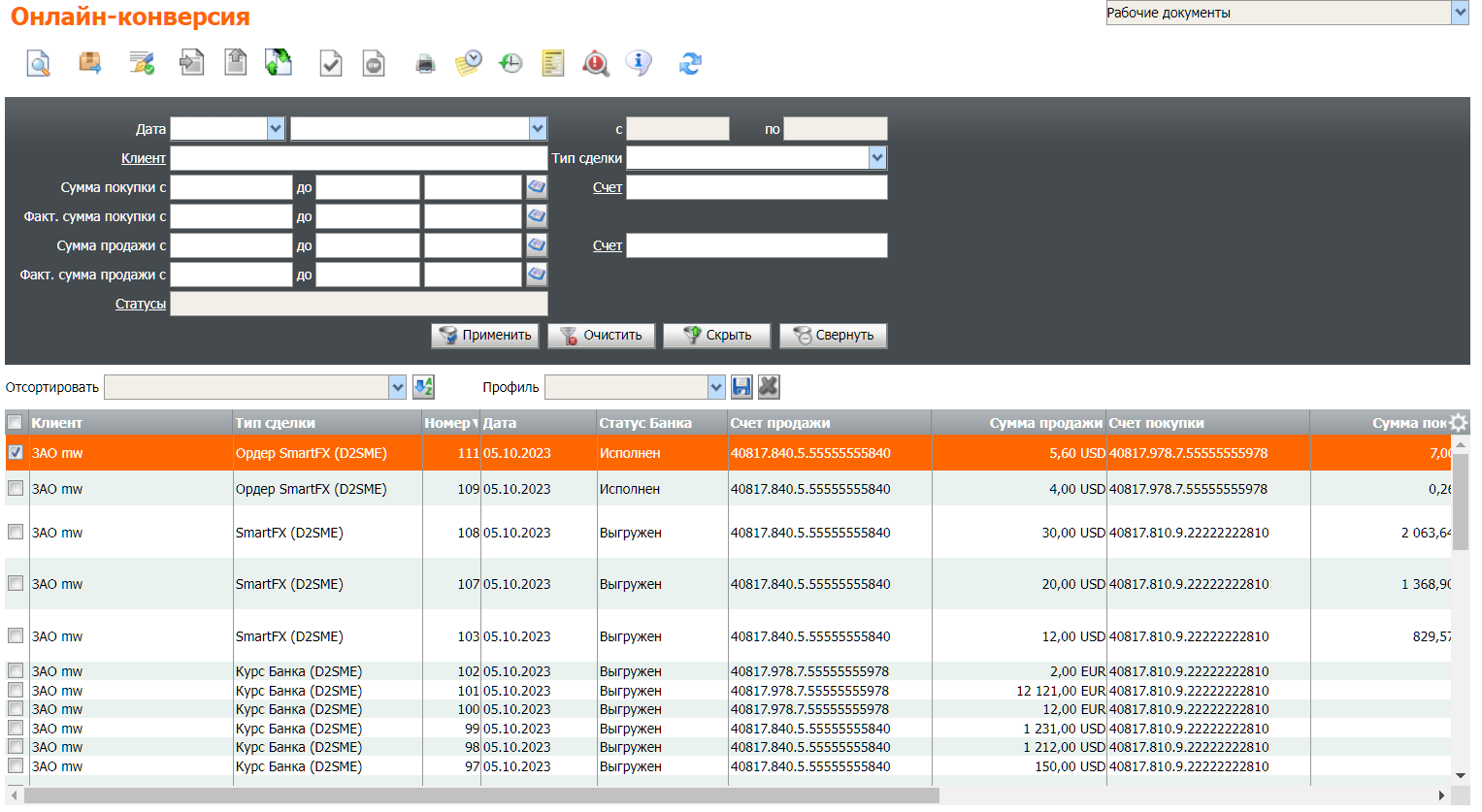The height and width of the screenshot is (812, 1482).
Task: Check the box for row number 102
Action: pos(16,670)
